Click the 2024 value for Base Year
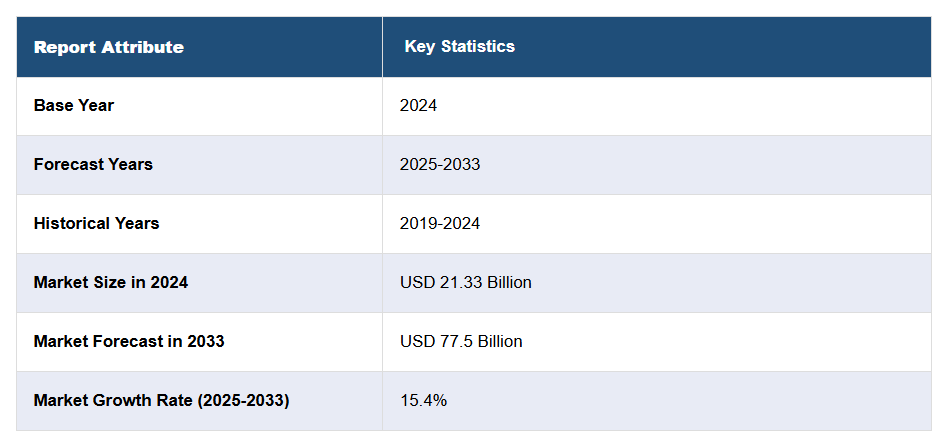939x438 pixels. click(418, 105)
